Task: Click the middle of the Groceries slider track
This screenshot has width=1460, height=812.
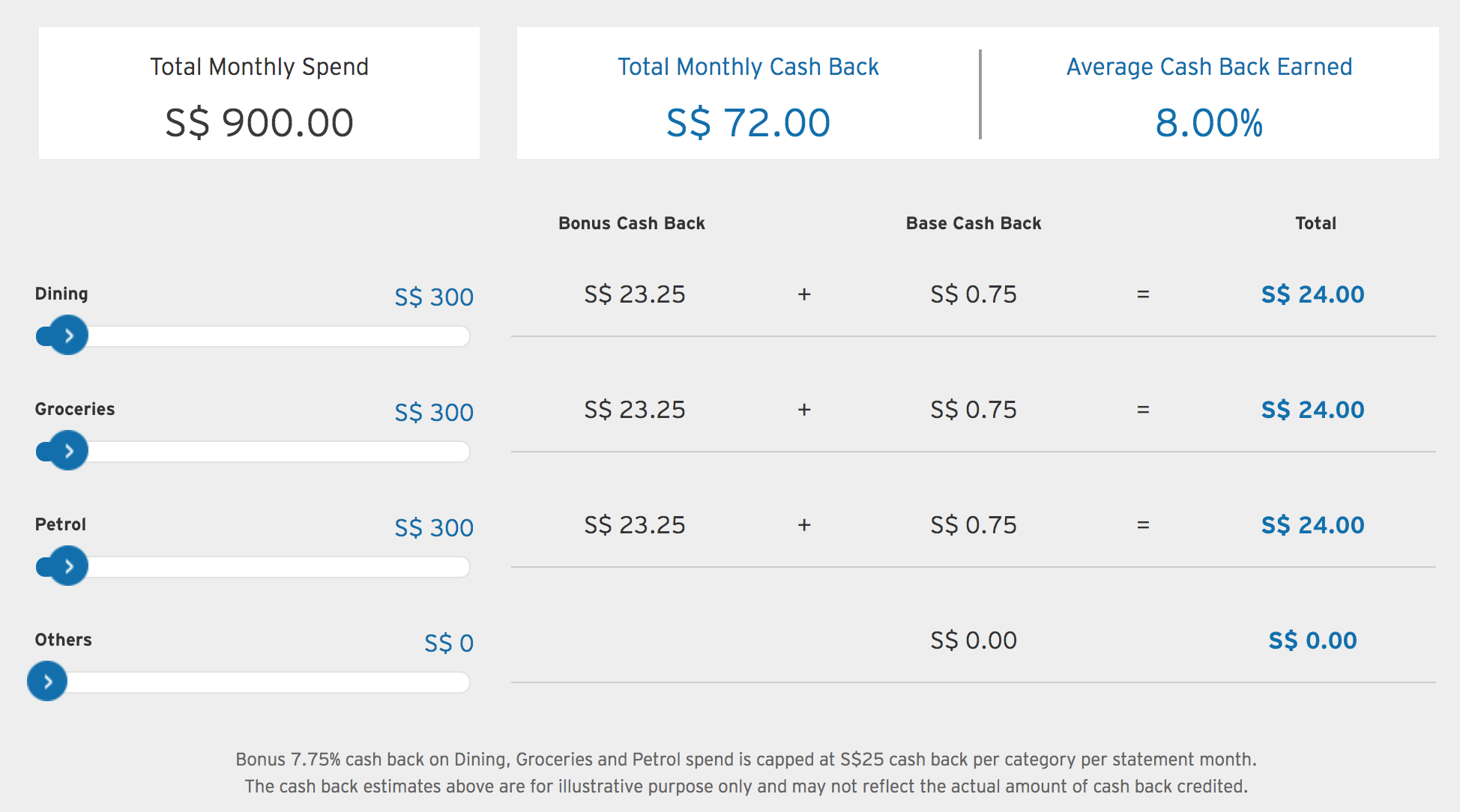Action: pos(253,452)
